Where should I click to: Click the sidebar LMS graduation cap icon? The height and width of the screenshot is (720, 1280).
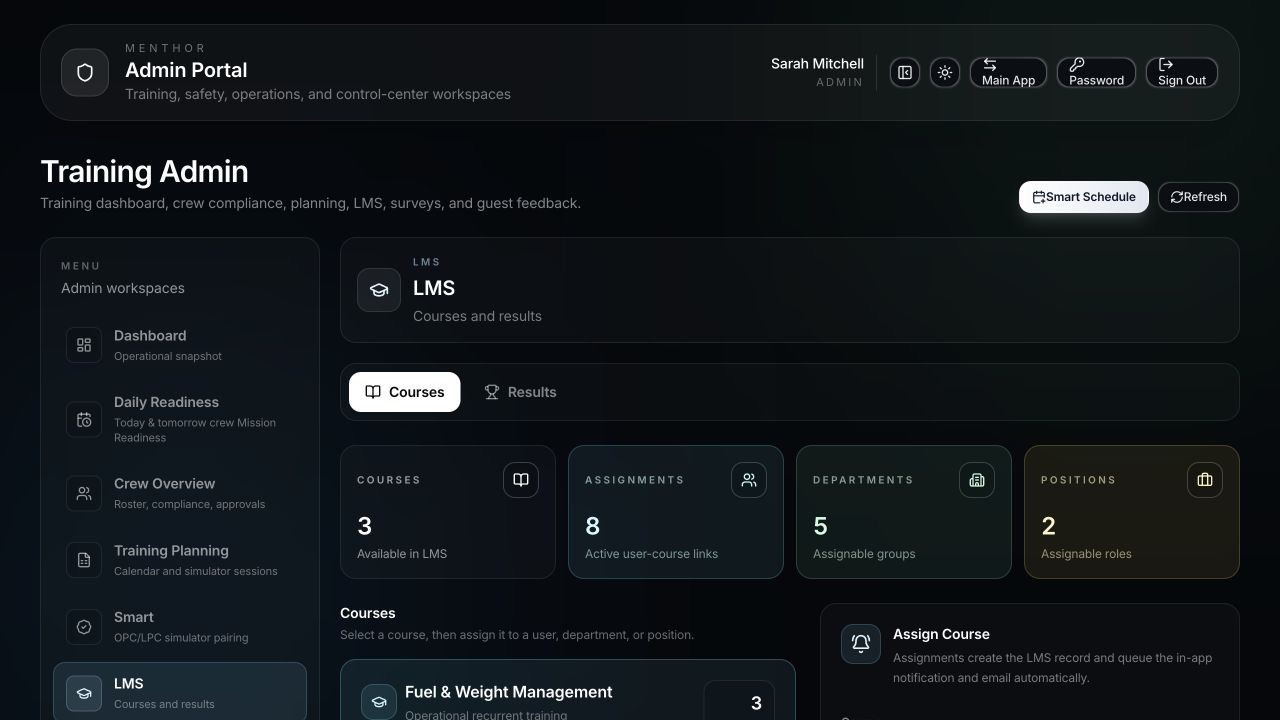84,693
